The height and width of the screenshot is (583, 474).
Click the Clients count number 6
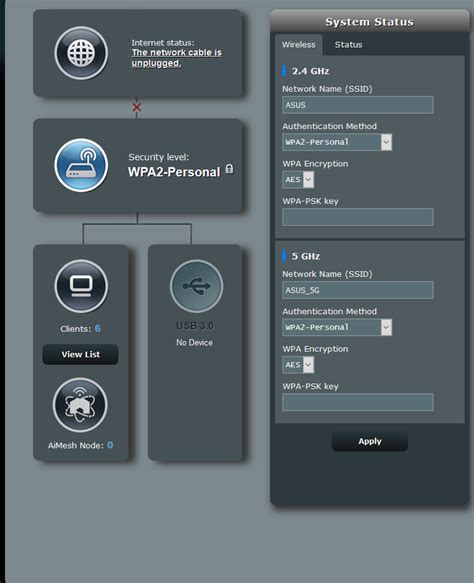[x=98, y=328]
